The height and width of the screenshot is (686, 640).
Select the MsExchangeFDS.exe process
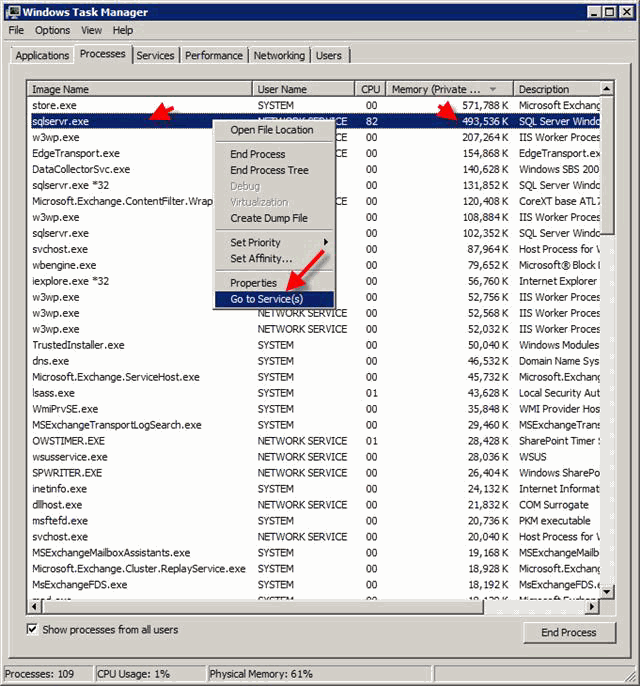coord(314,584)
